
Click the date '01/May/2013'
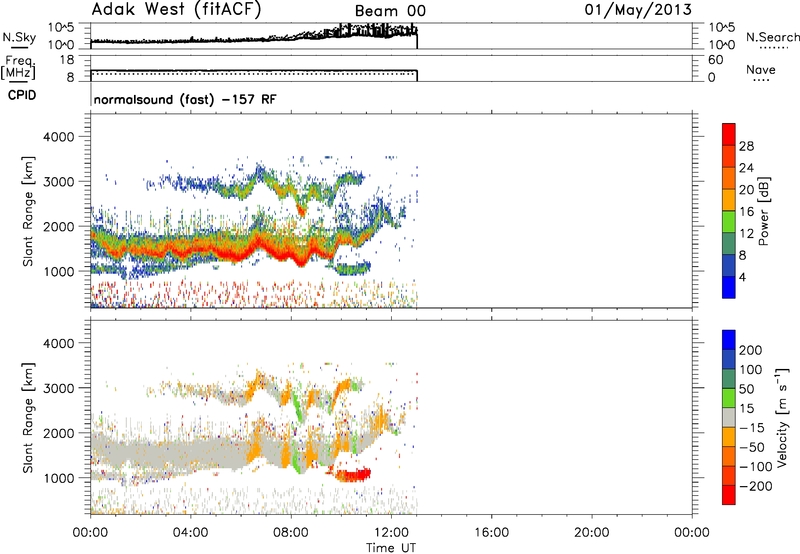(638, 10)
